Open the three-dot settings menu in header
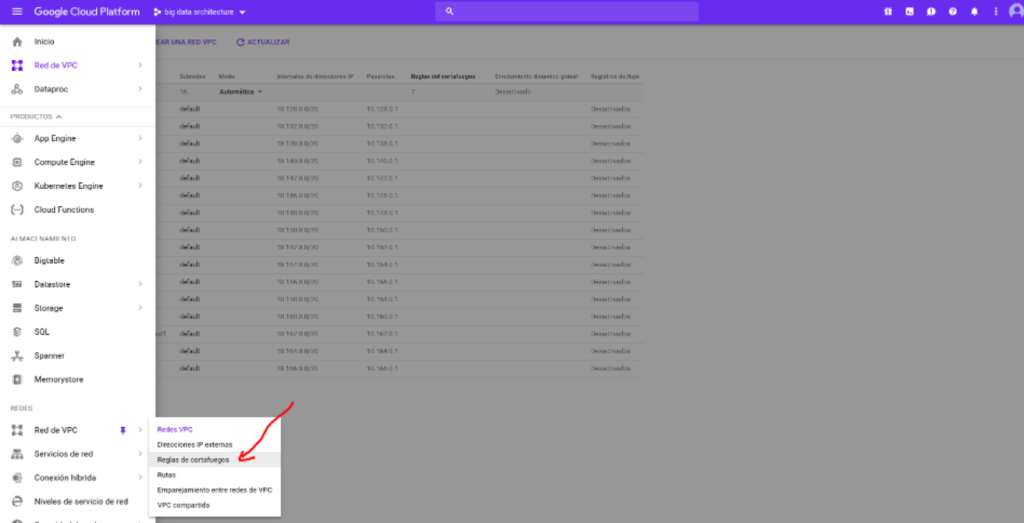The image size is (1024, 523). (996, 12)
